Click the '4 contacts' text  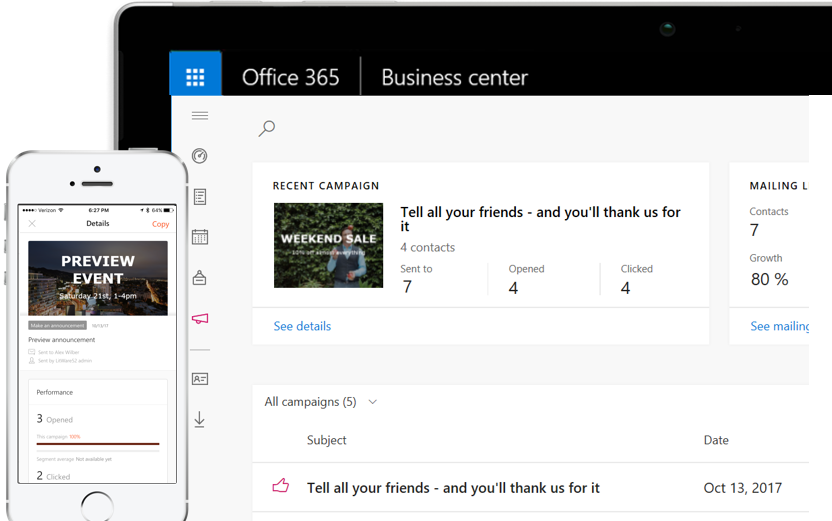(427, 247)
